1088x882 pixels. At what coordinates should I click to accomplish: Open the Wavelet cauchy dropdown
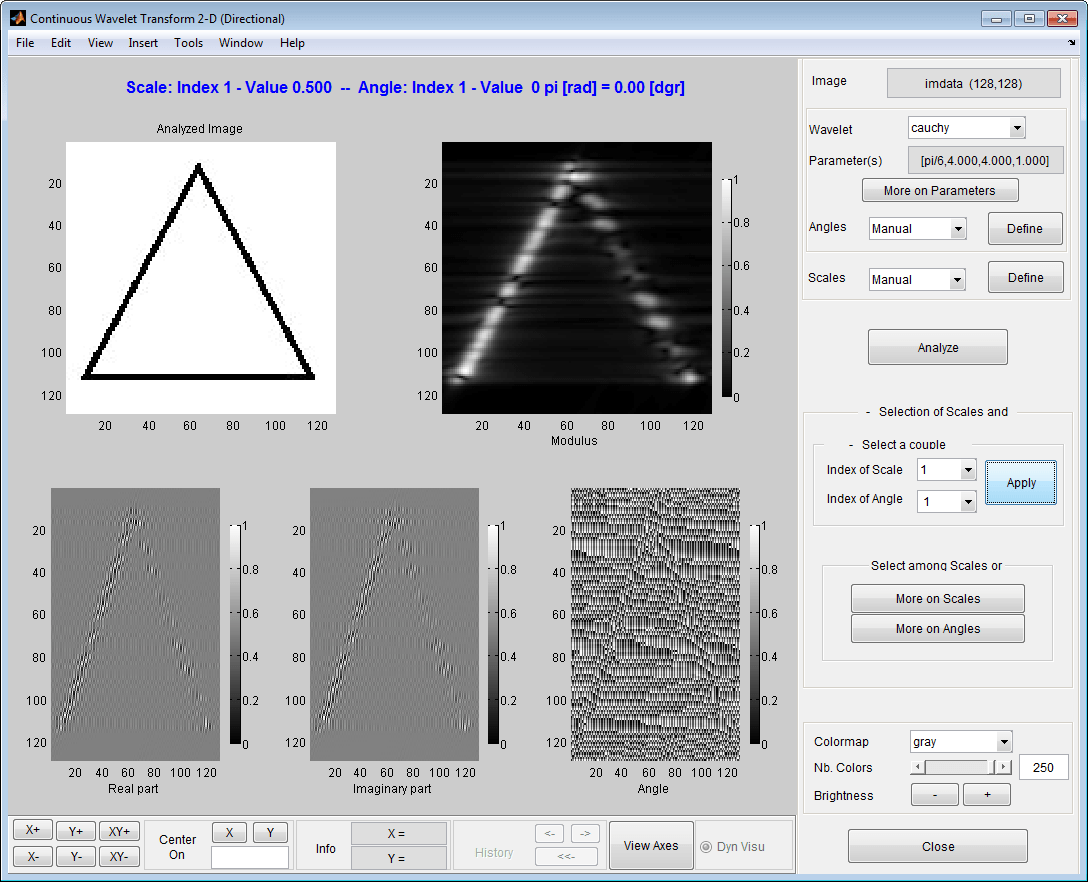(966, 128)
